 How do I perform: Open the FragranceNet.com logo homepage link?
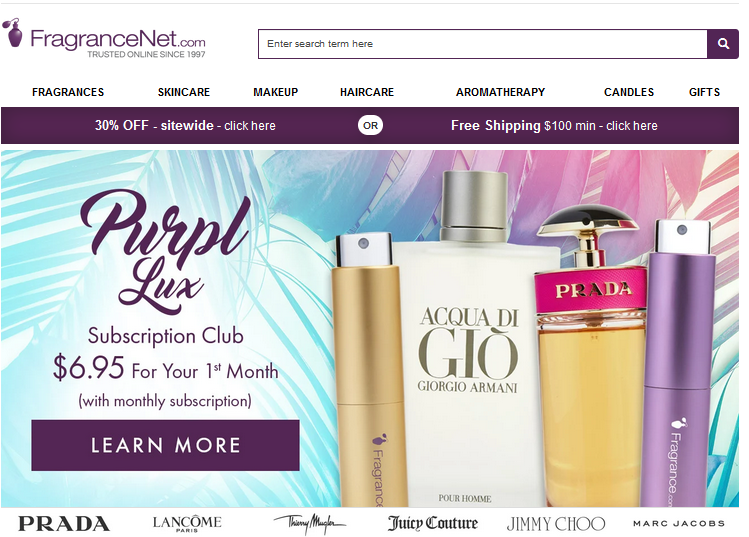coord(104,39)
